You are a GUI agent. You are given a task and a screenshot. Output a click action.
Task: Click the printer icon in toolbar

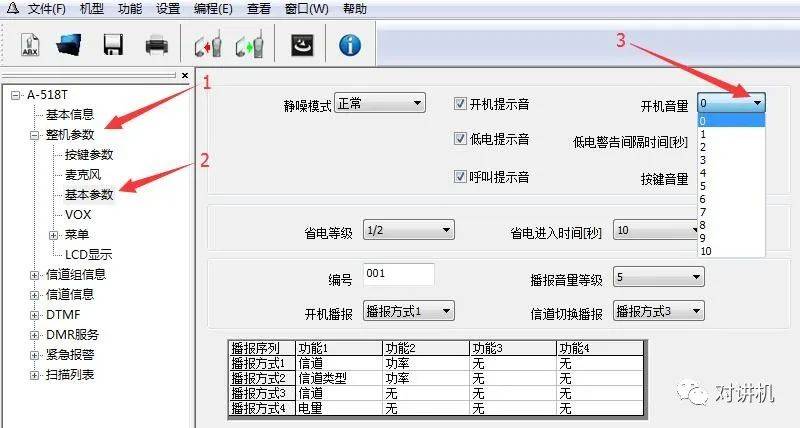156,45
